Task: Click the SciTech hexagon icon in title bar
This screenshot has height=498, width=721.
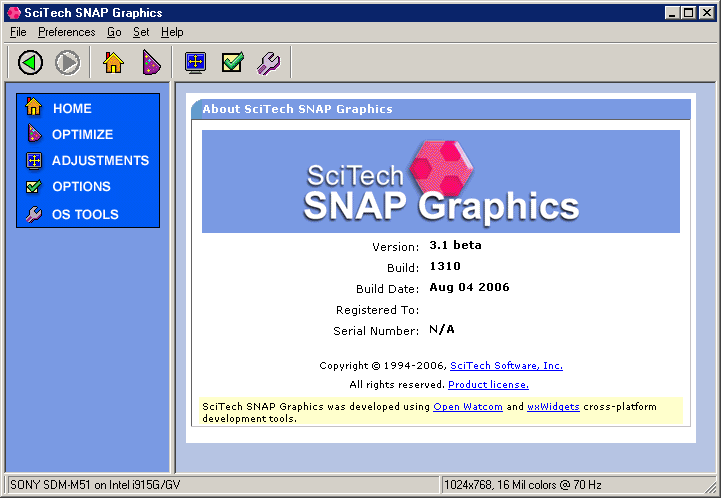Action: 14,12
